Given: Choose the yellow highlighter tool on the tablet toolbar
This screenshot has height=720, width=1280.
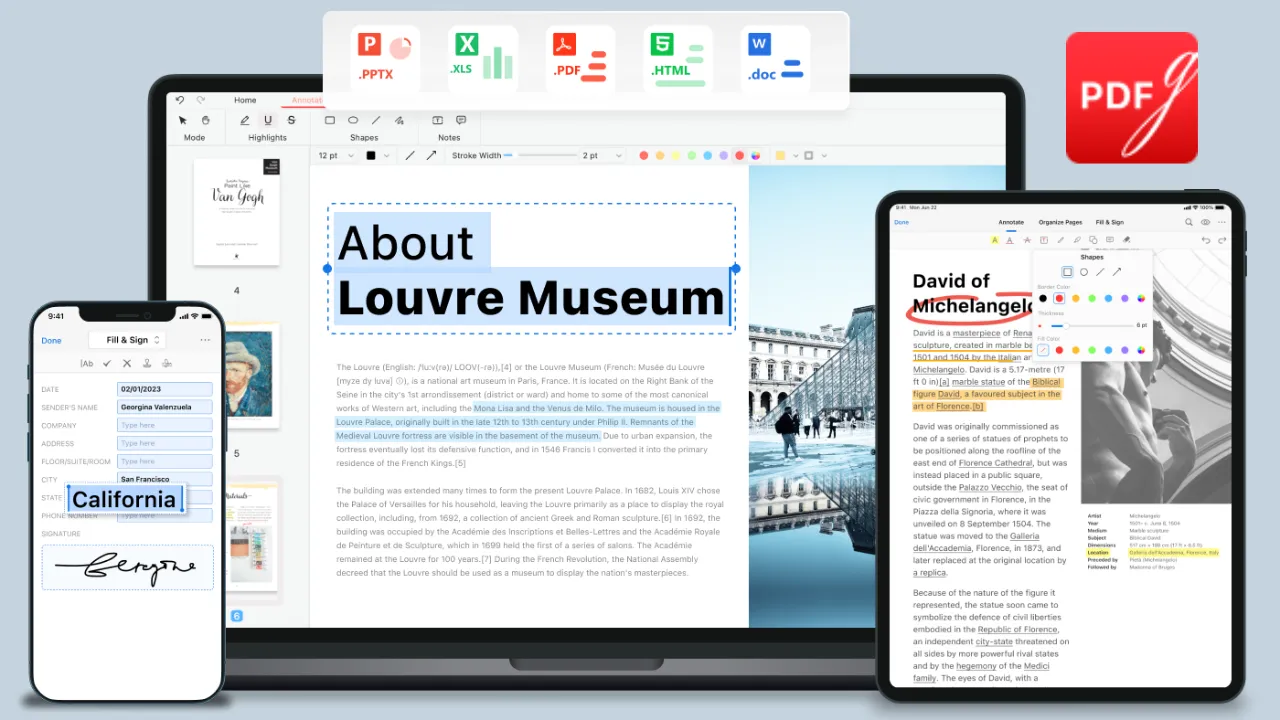Looking at the screenshot, I should [x=995, y=240].
